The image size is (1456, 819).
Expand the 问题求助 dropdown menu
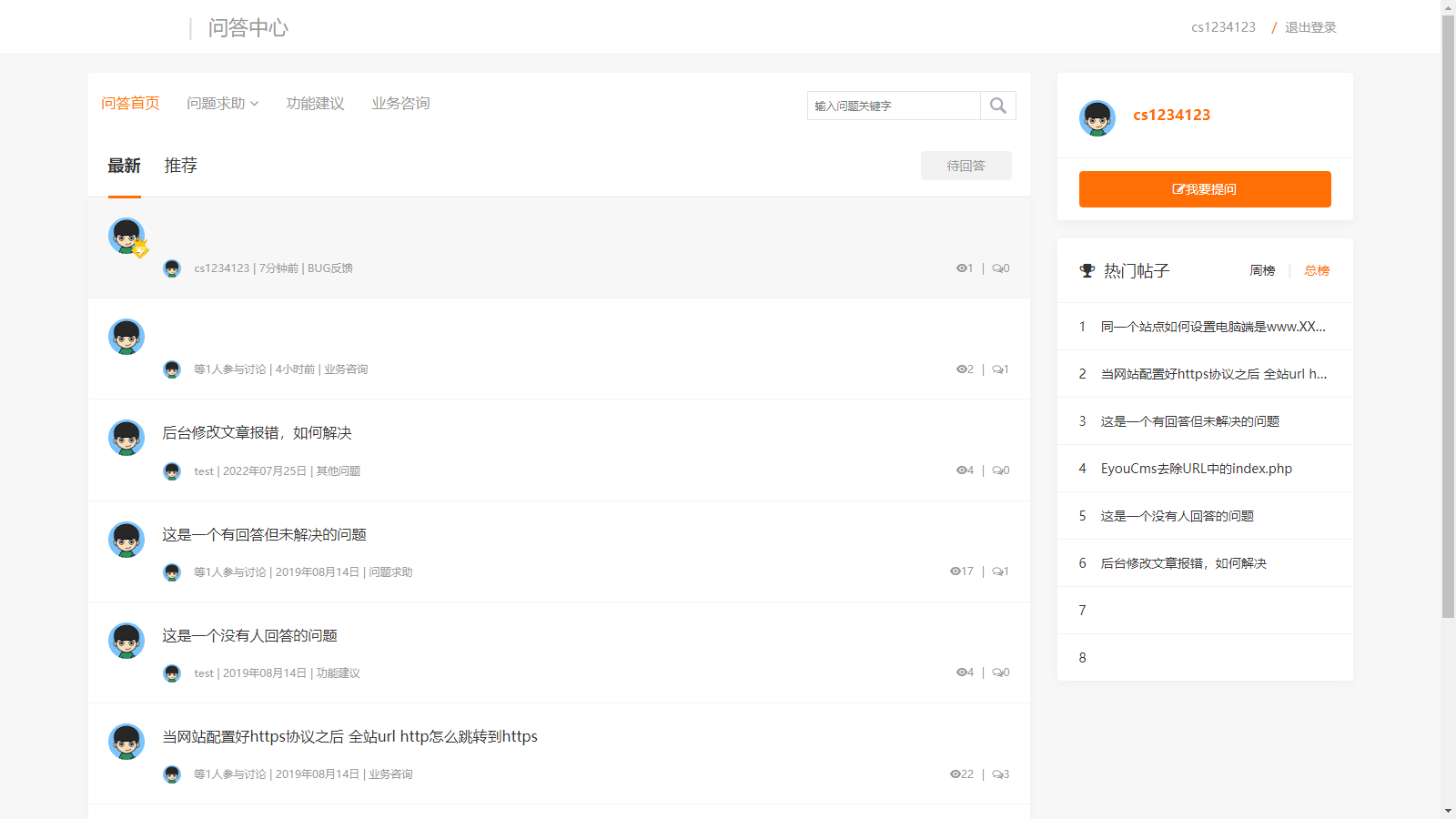pos(223,104)
